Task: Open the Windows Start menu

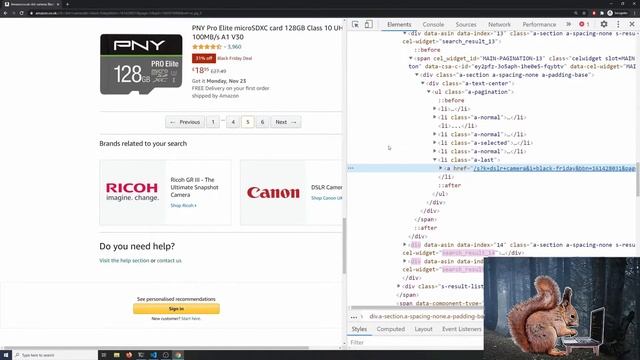Action: [6, 355]
